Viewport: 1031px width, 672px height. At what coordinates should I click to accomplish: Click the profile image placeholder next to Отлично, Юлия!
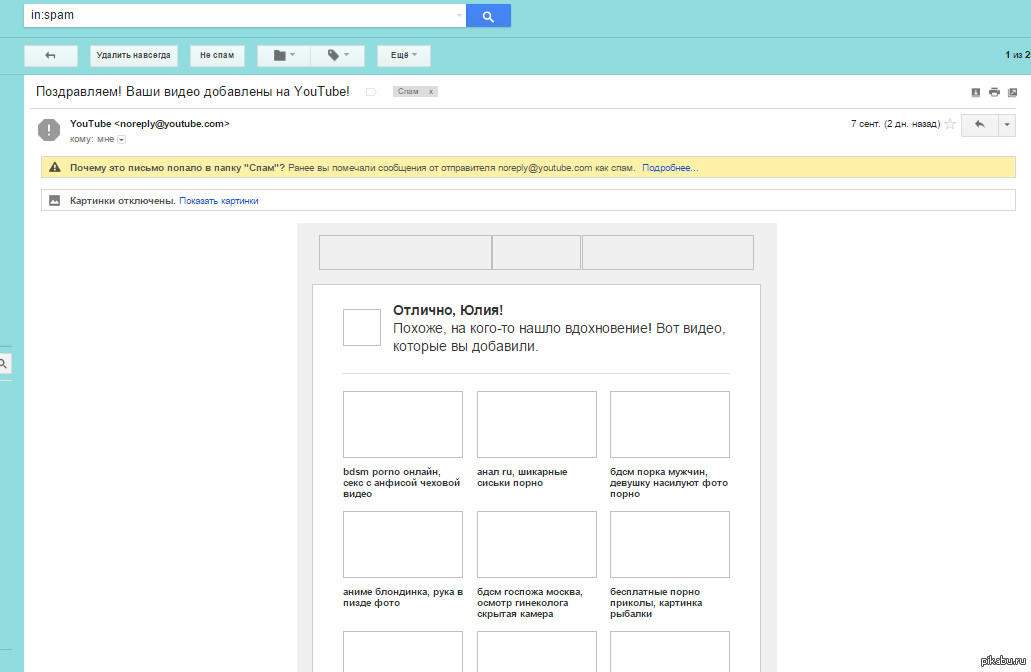click(x=362, y=327)
